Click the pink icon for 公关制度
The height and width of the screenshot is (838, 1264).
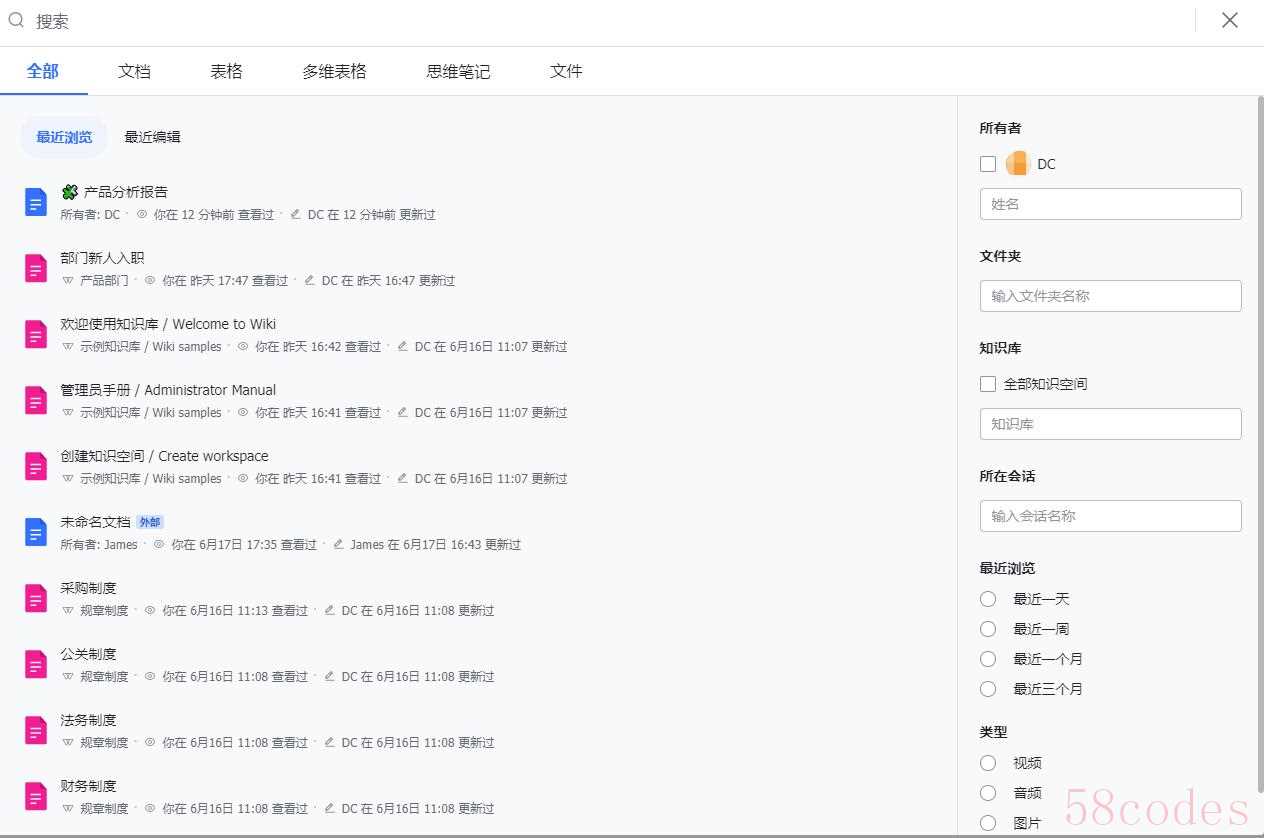[x=36, y=664]
